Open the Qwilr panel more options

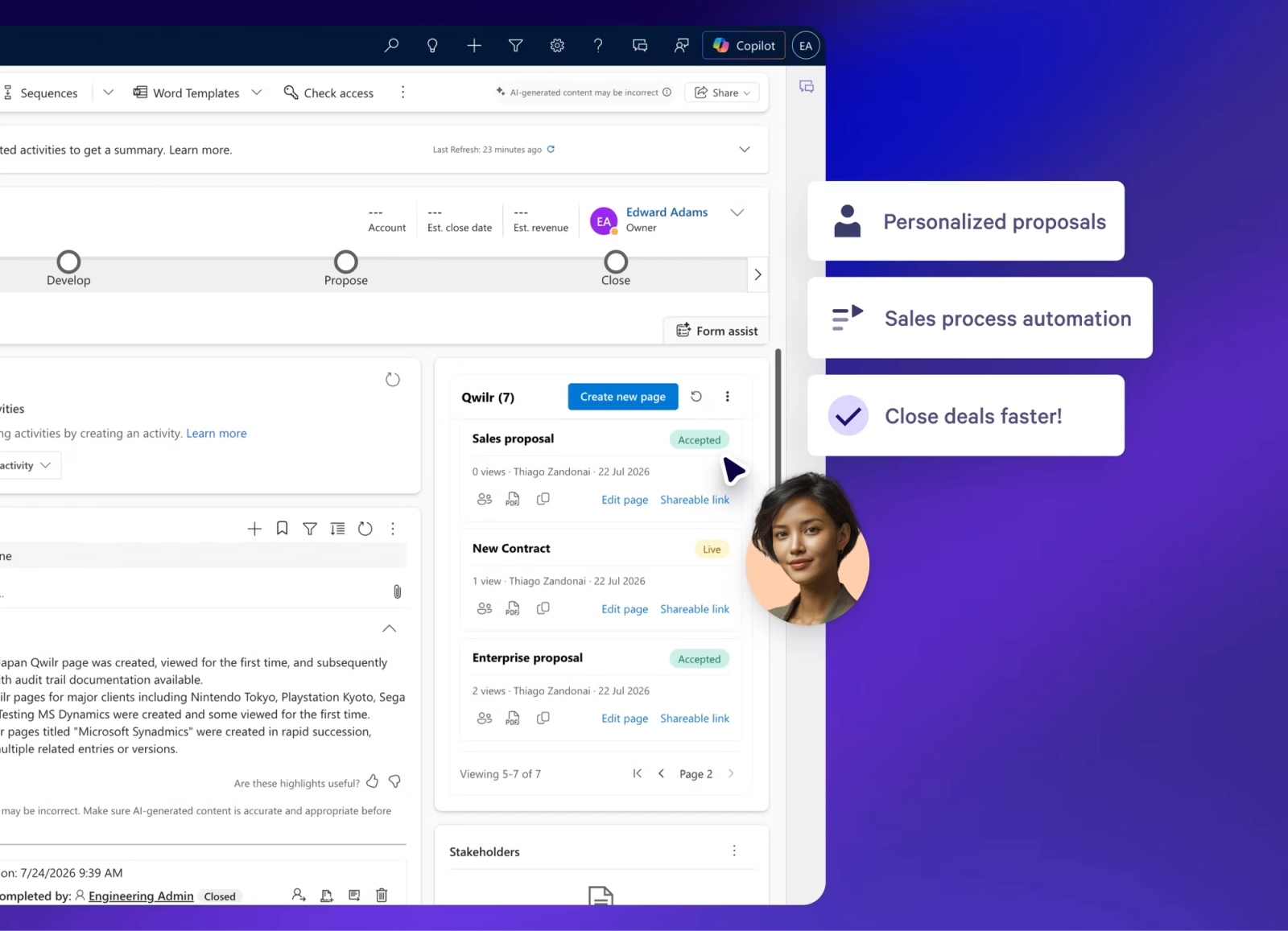(728, 396)
